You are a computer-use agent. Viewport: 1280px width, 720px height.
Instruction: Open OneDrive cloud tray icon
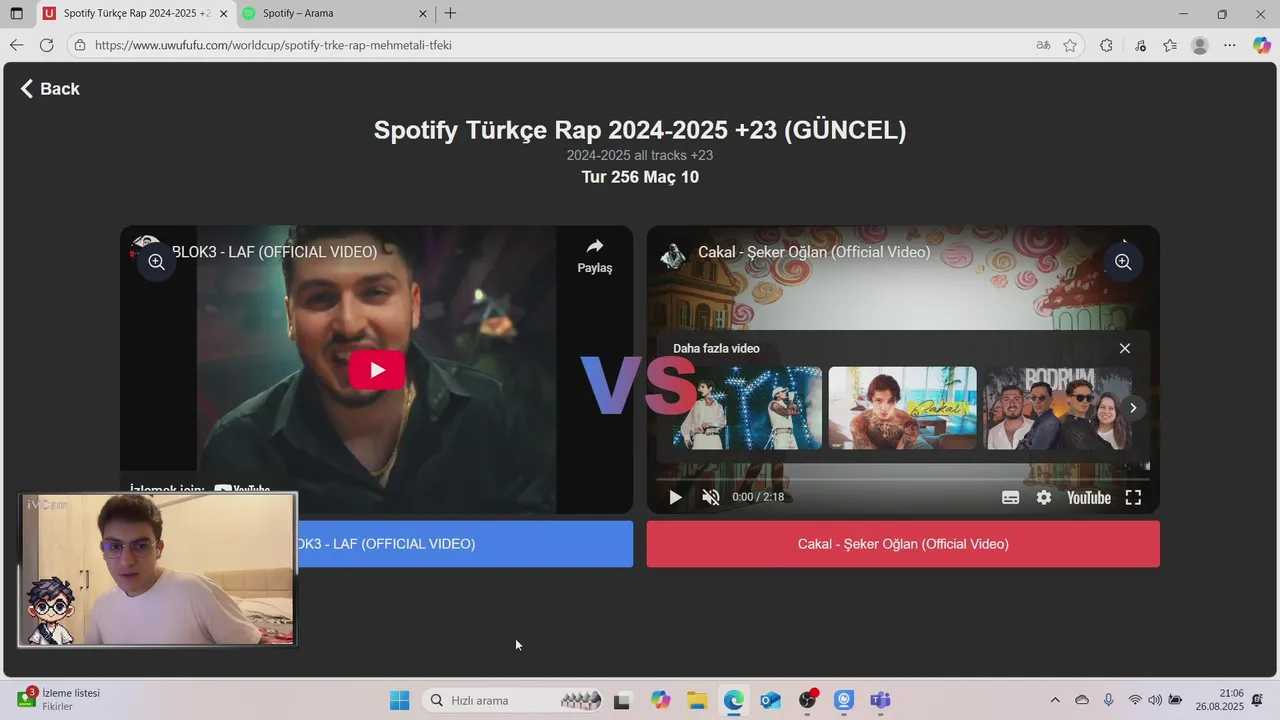point(1082,700)
